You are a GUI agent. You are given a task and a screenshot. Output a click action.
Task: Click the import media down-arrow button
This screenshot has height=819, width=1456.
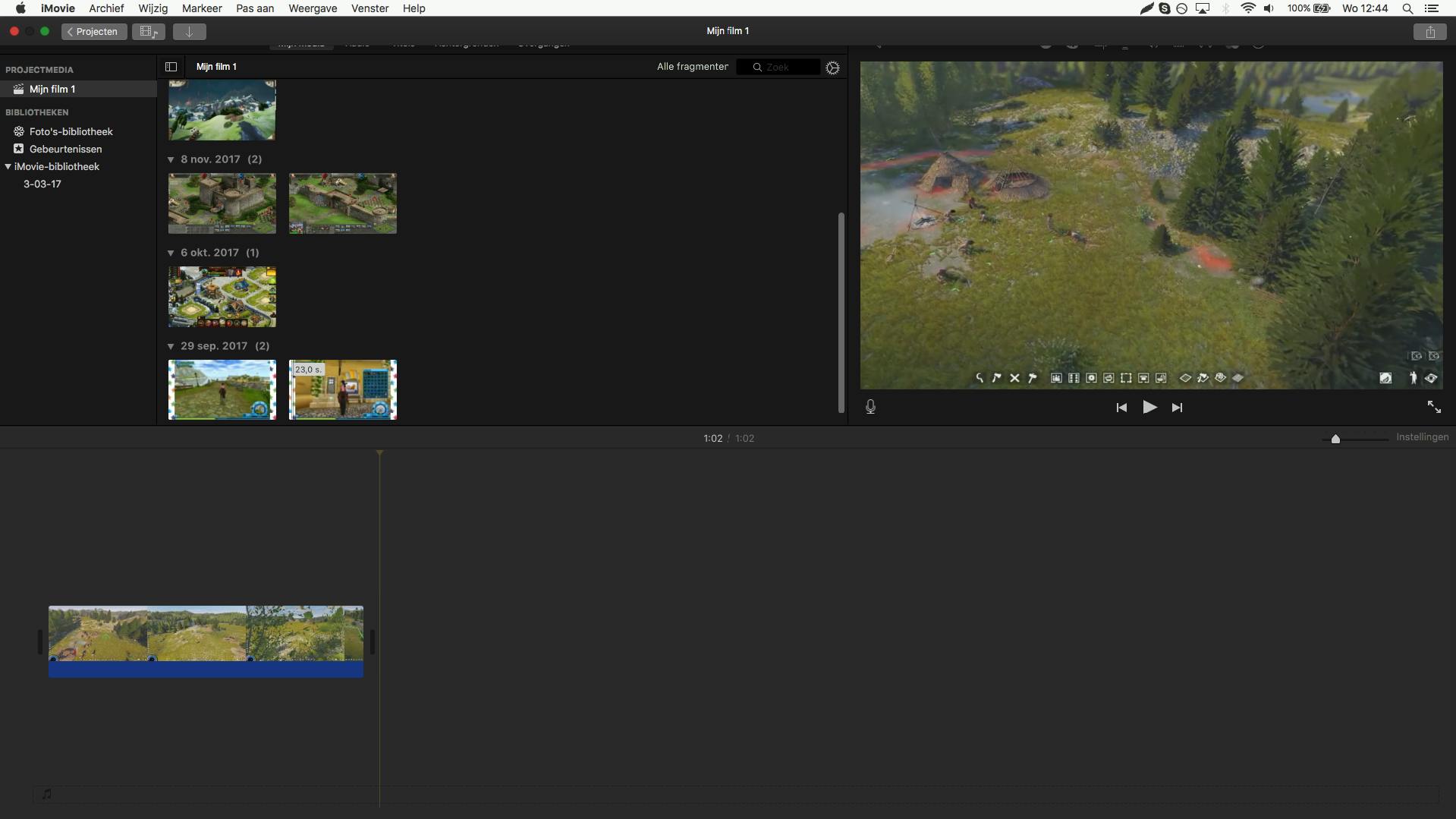(x=189, y=32)
